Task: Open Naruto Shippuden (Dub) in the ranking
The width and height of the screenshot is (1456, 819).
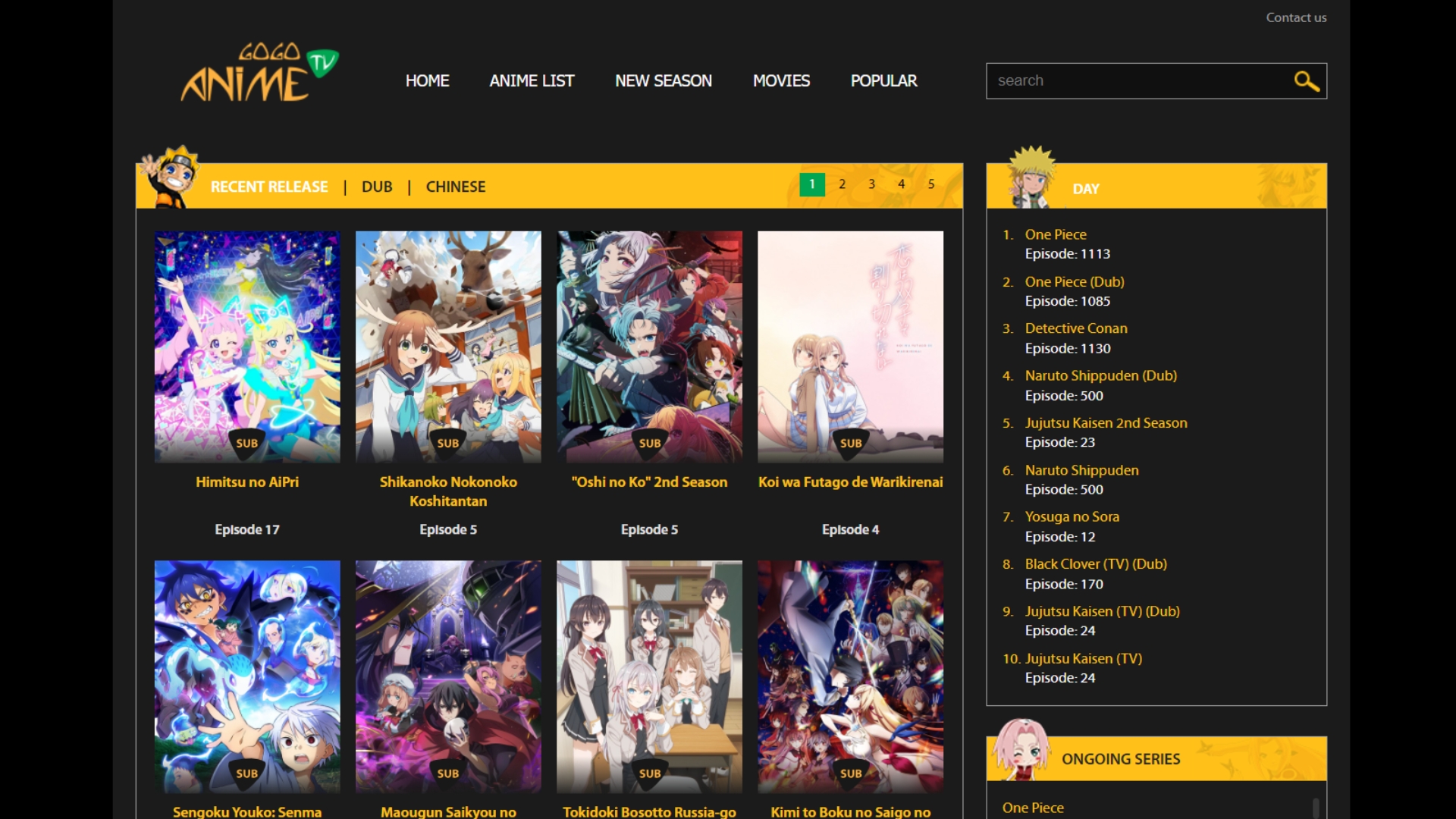Action: [1100, 375]
